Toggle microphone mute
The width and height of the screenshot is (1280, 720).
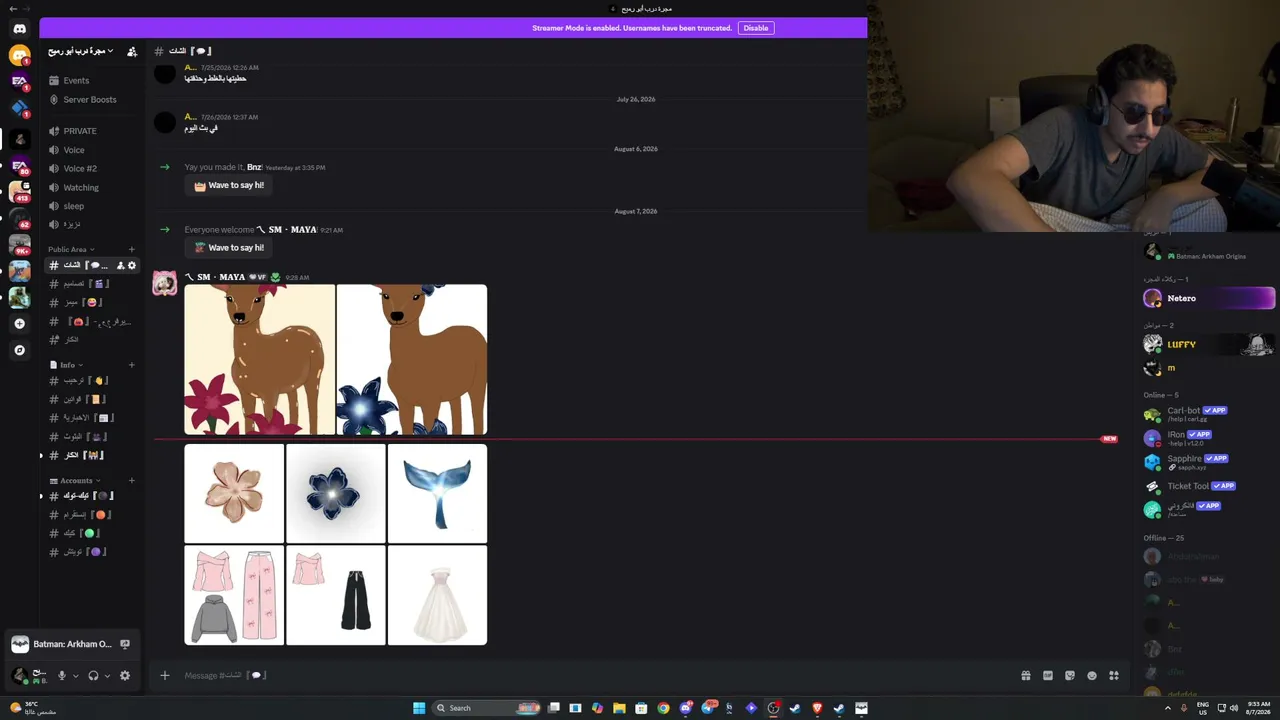pos(62,676)
